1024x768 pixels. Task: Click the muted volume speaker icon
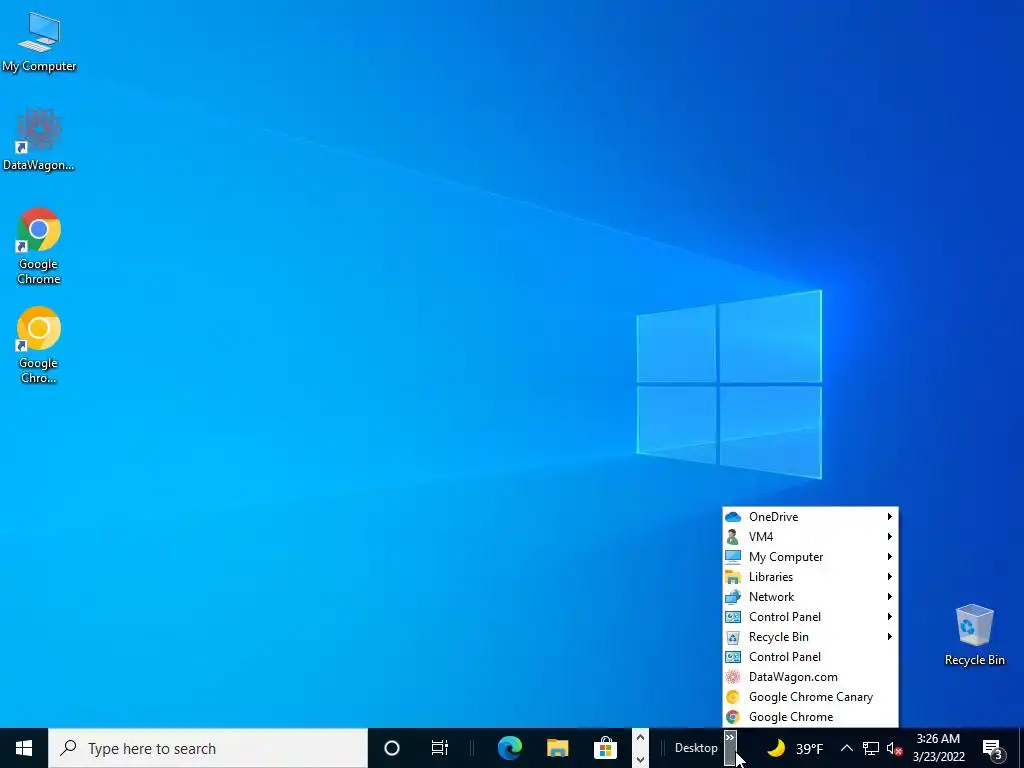coord(894,748)
